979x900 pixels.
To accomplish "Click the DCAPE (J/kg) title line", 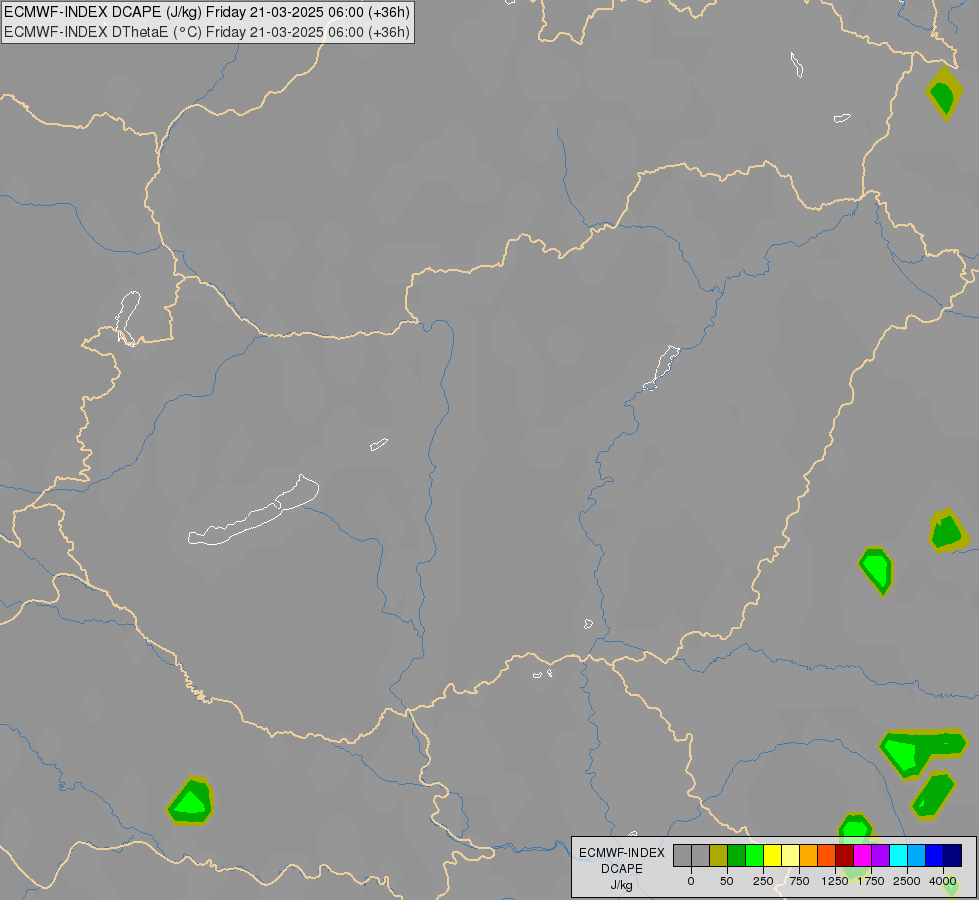I will (x=207, y=12).
